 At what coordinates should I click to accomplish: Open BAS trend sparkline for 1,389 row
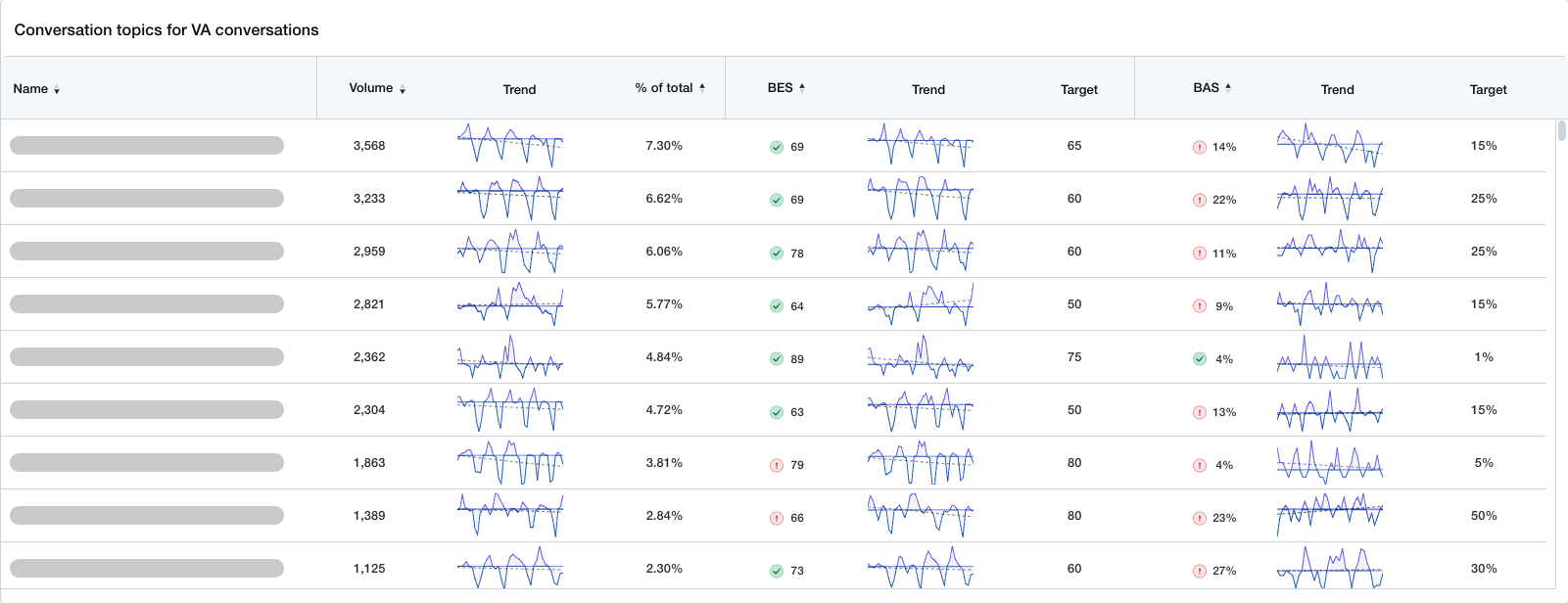[1329, 515]
